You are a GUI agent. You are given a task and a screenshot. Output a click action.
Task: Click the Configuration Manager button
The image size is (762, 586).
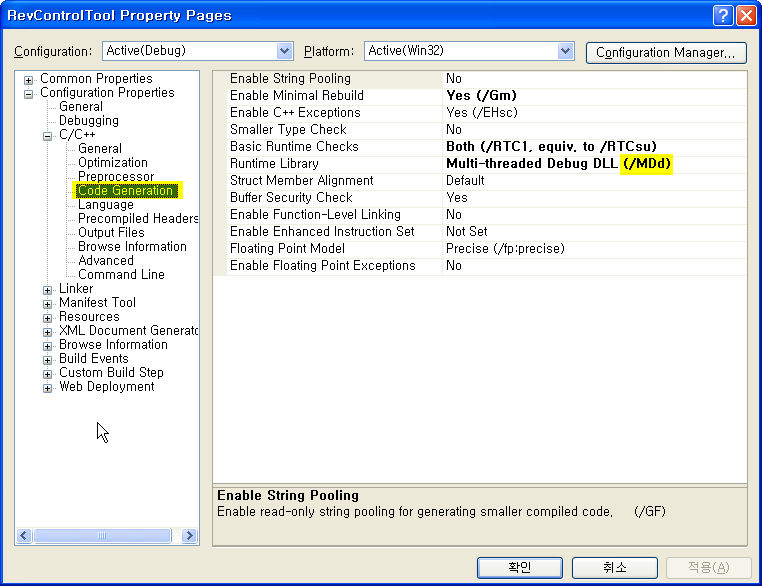tap(666, 52)
